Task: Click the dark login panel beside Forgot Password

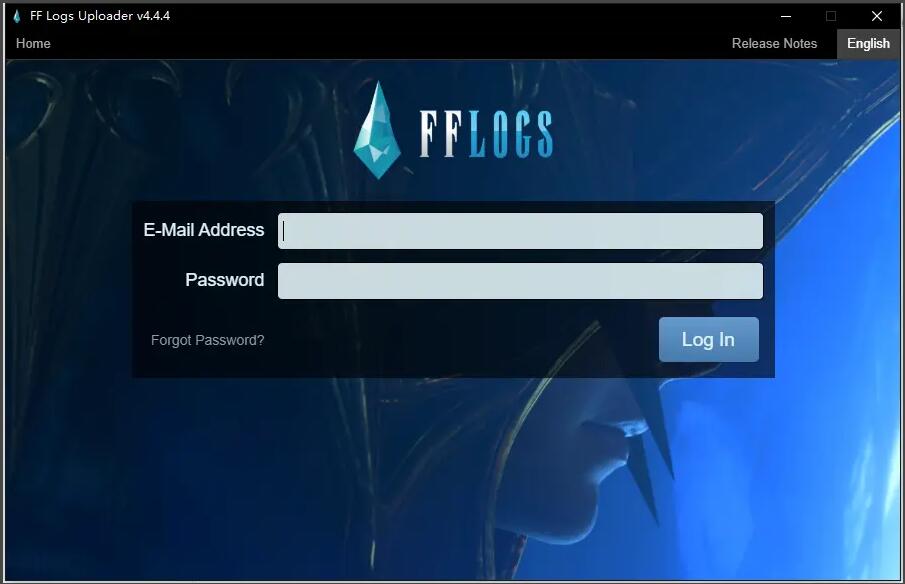Action: click(x=462, y=340)
